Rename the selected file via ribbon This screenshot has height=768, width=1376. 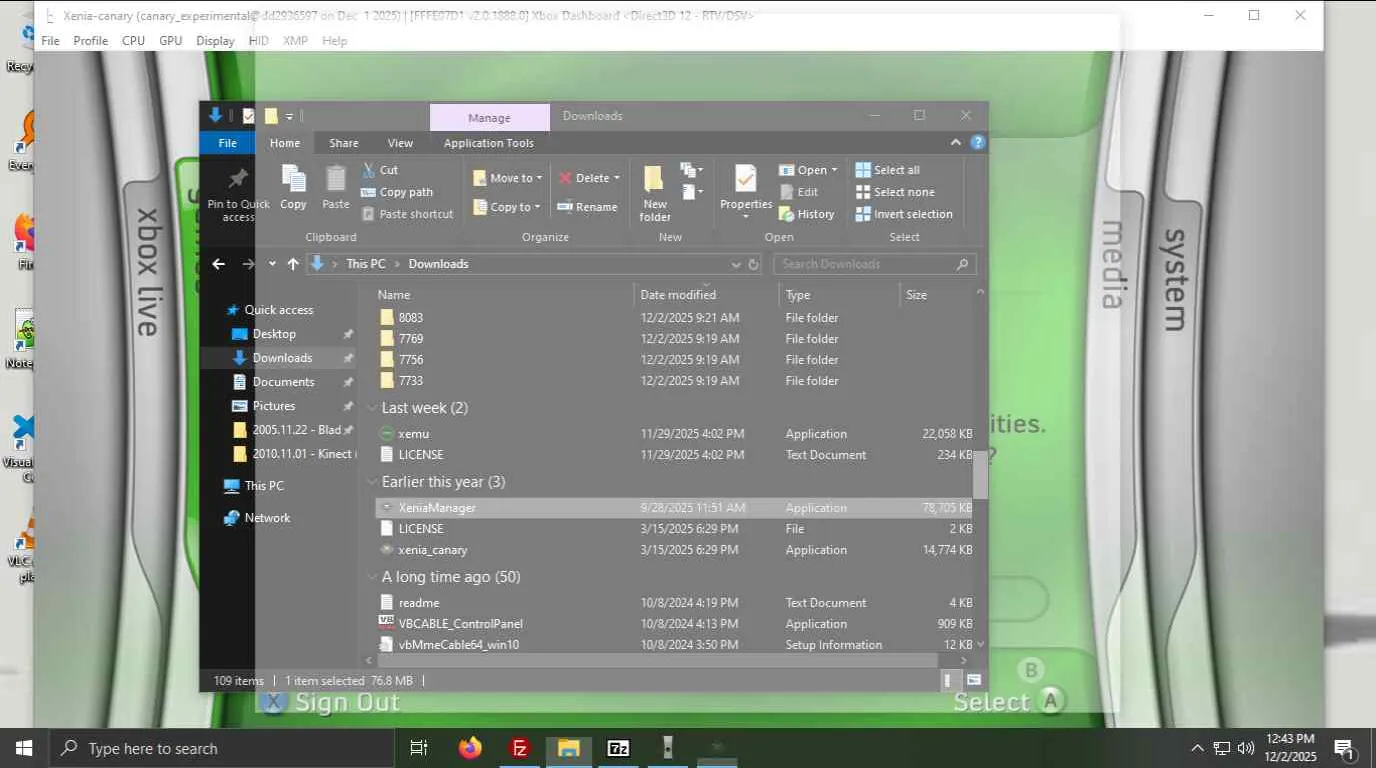(x=588, y=207)
